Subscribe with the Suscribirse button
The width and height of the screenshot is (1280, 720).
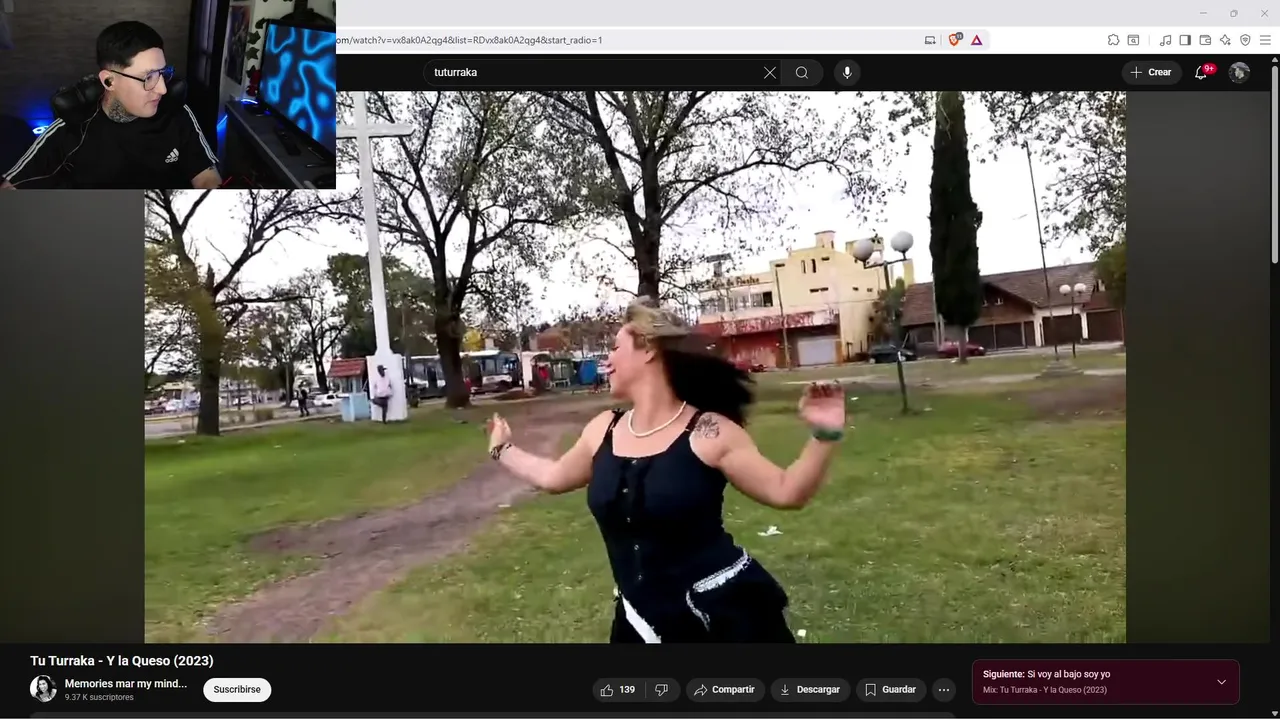(237, 690)
